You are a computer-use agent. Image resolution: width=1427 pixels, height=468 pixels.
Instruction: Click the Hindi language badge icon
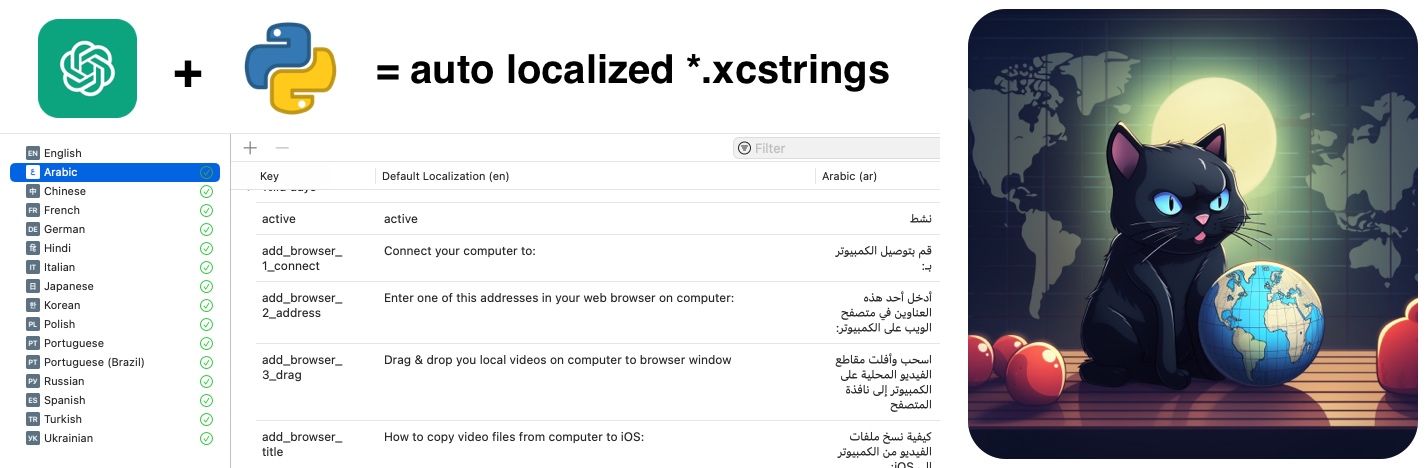(33, 248)
